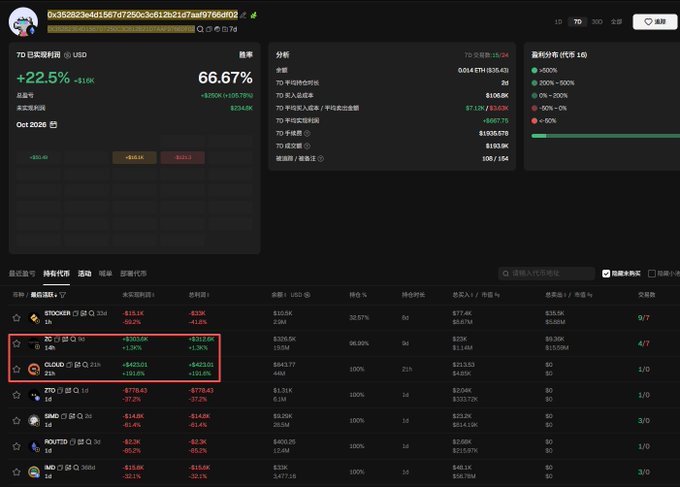
Task: Click the green icon after the wallet address
Action: pyautogui.click(x=254, y=15)
